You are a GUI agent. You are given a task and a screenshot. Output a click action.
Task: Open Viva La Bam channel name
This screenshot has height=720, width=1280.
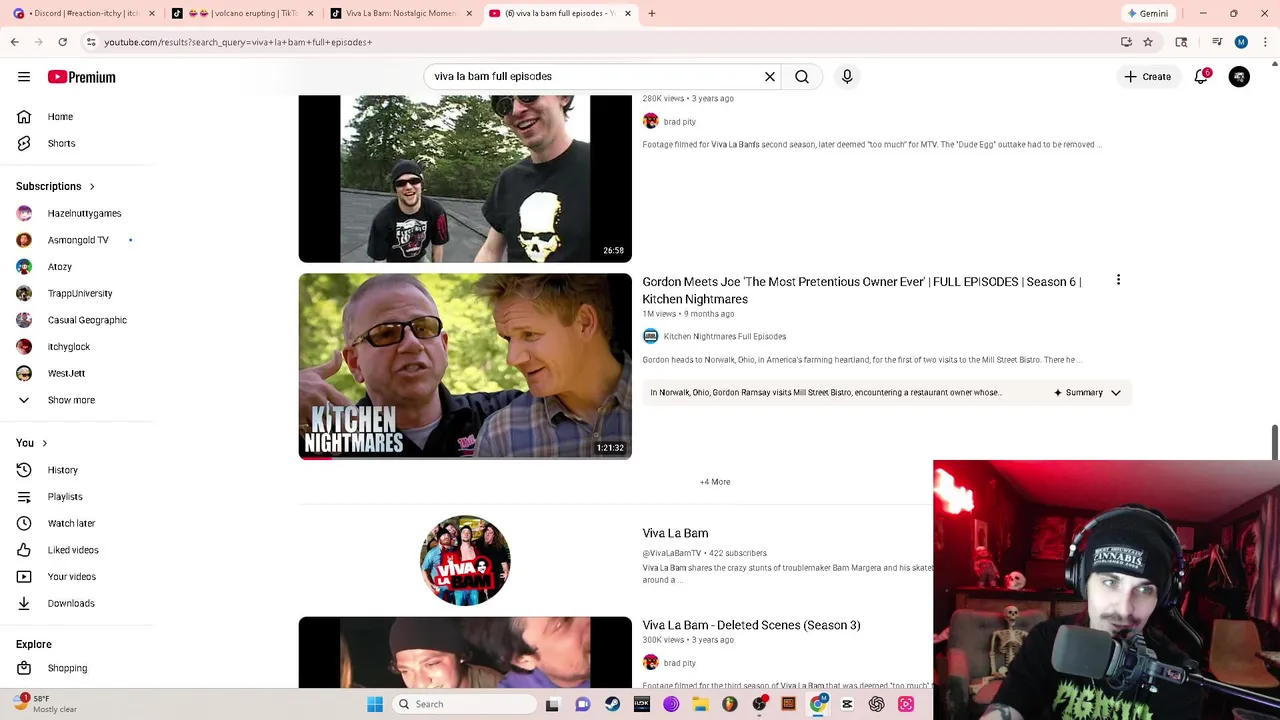click(x=675, y=533)
